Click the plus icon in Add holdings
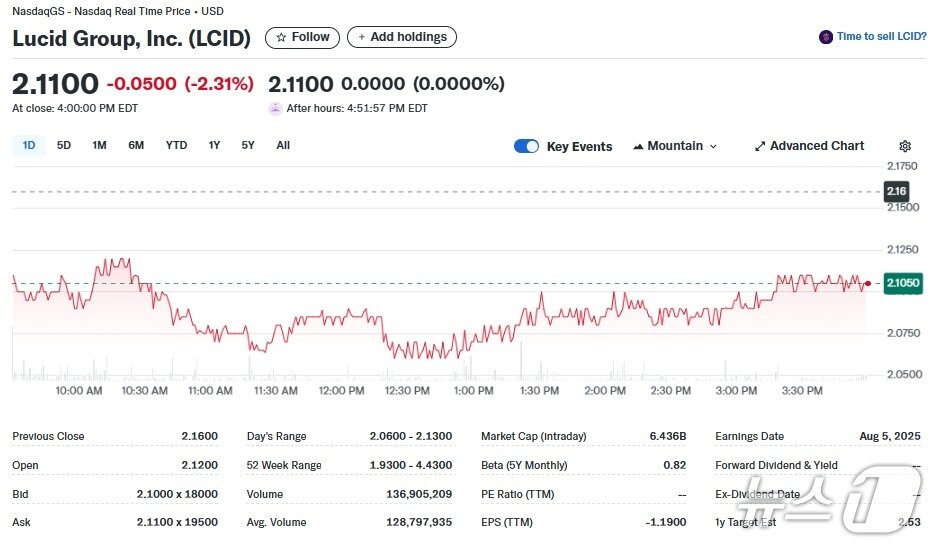The height and width of the screenshot is (547, 935). click(362, 37)
